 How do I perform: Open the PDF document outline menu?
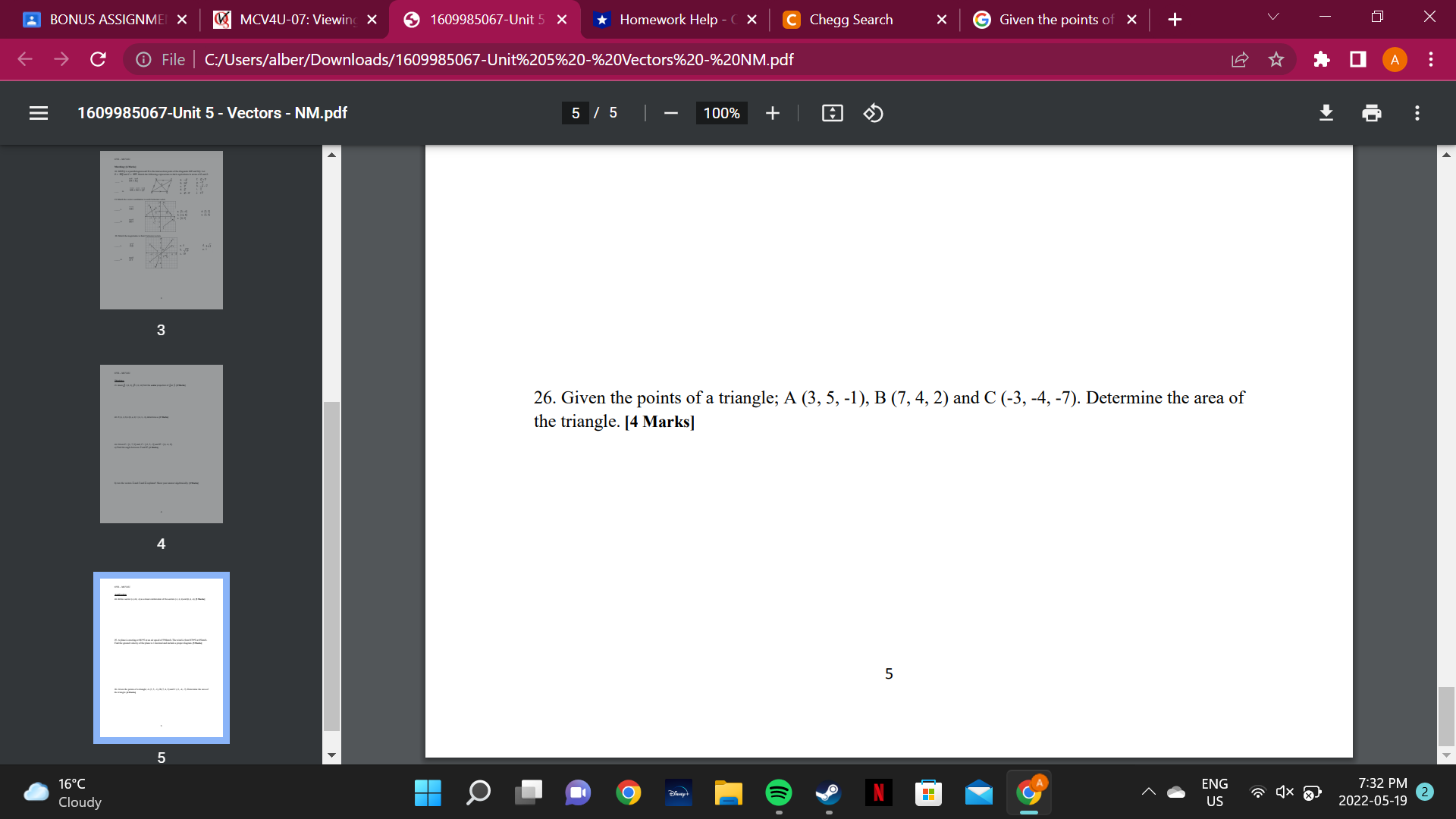[39, 113]
